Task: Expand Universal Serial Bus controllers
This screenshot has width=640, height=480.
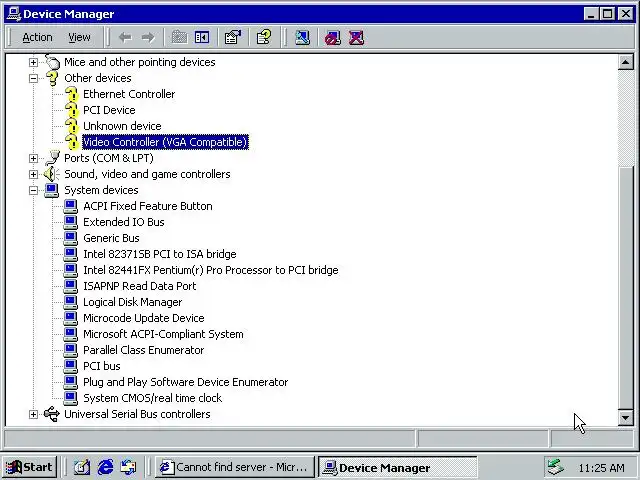Action: [33, 414]
